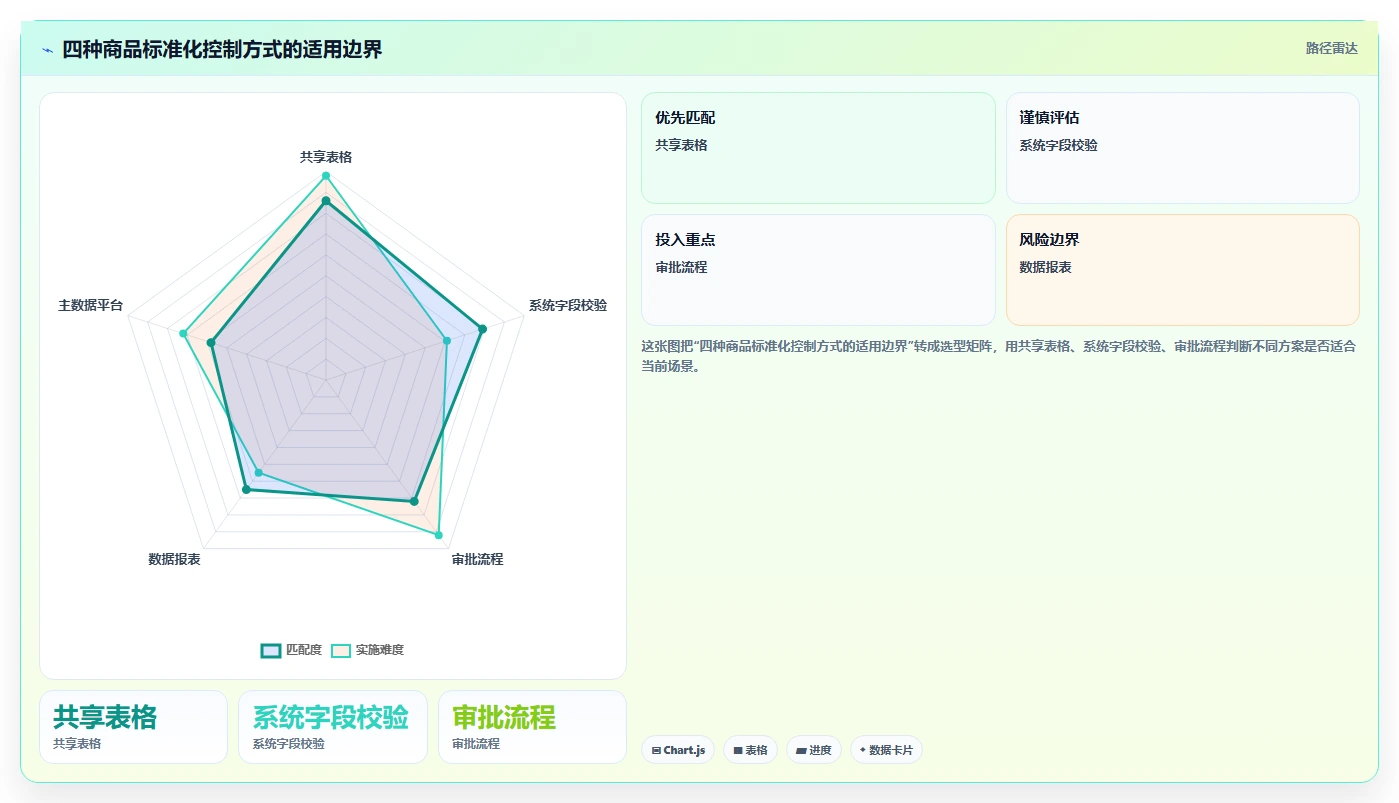Image resolution: width=1399 pixels, height=803 pixels.
Task: Click the 系统字段校验 text in 谨慎评估 card
Action: (x=1058, y=145)
